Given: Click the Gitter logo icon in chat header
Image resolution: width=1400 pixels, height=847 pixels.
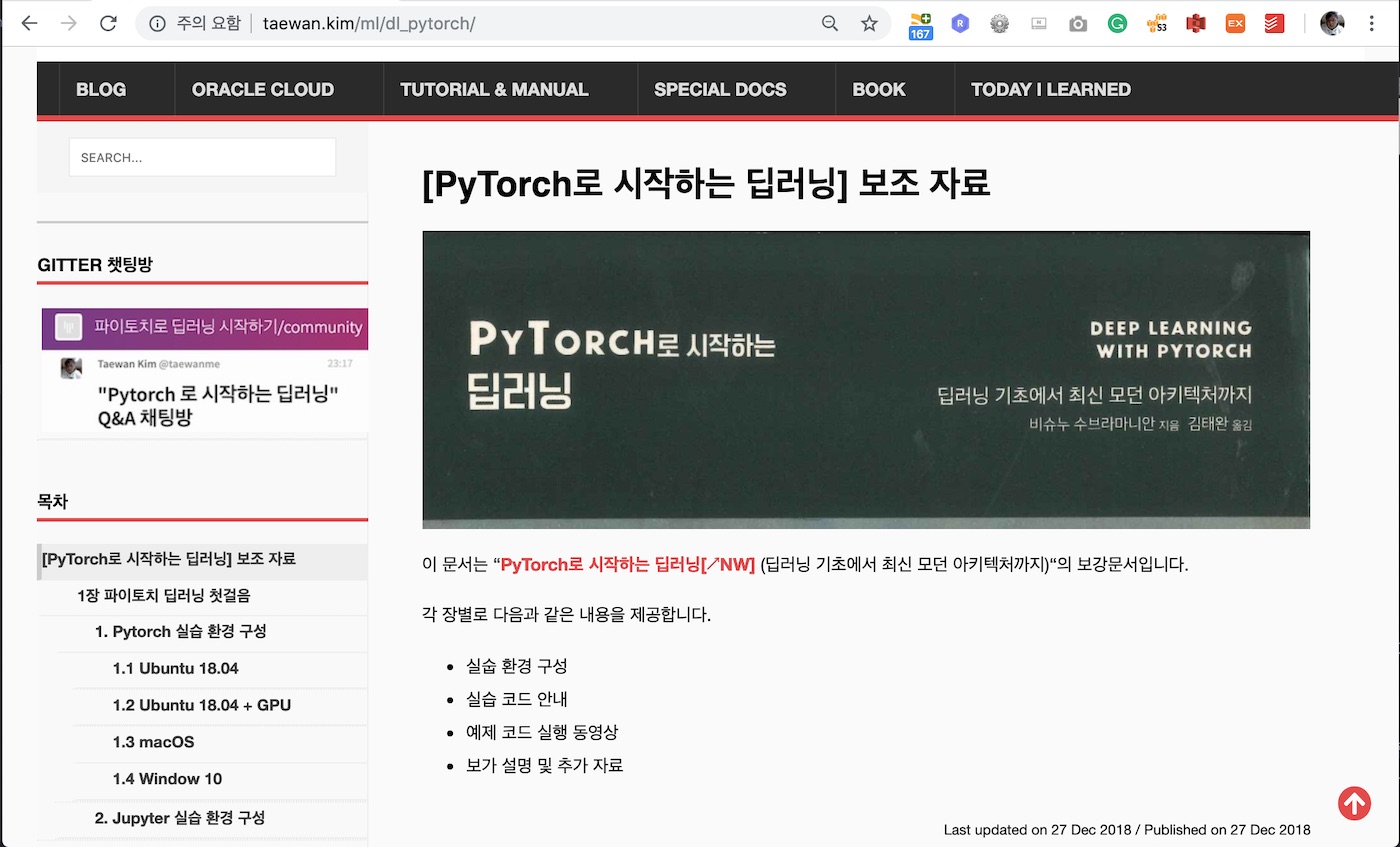Looking at the screenshot, I should pos(68,327).
